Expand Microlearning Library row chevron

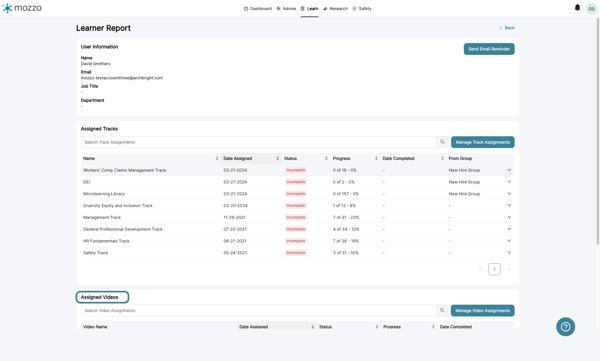click(509, 194)
